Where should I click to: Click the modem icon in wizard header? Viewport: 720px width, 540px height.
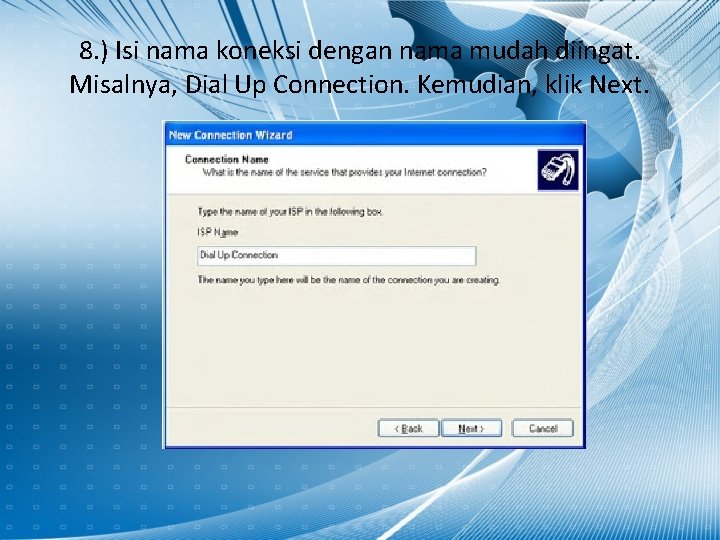click(x=558, y=169)
